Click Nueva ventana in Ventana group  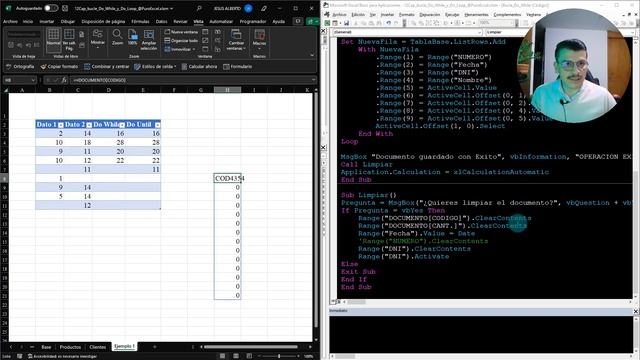tap(181, 32)
